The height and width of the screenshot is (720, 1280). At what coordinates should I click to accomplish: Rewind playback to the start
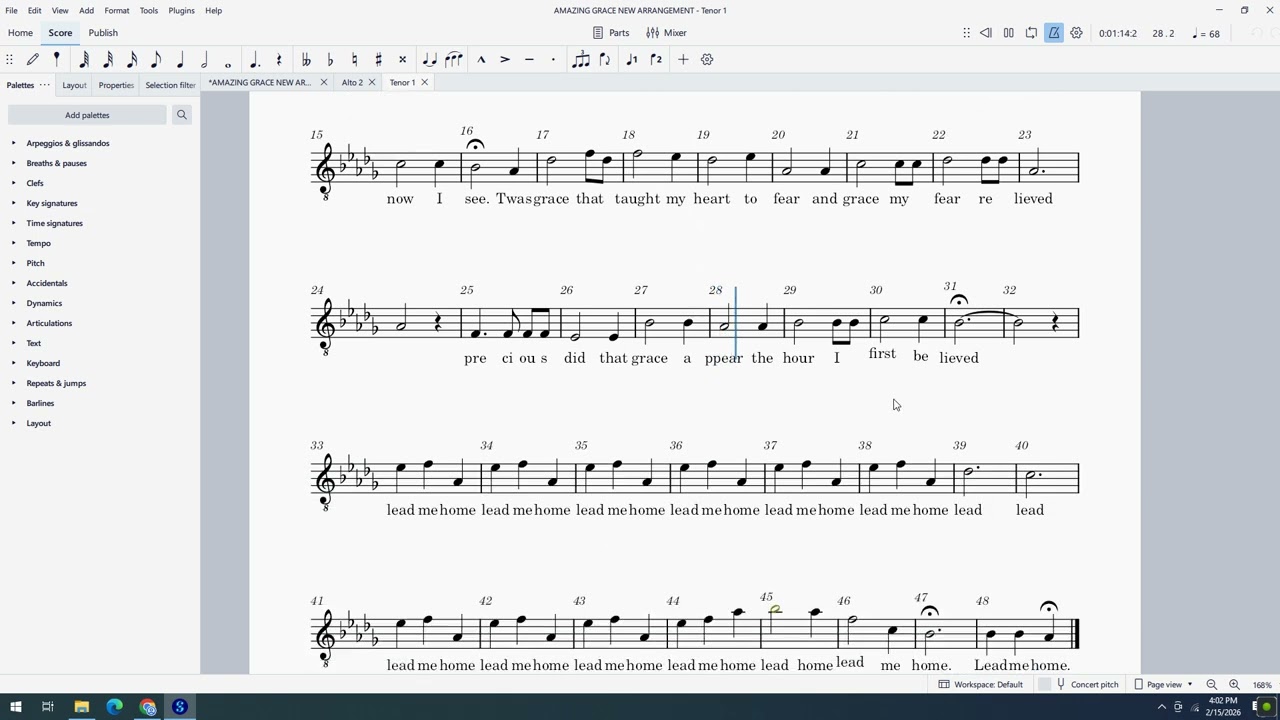986,33
